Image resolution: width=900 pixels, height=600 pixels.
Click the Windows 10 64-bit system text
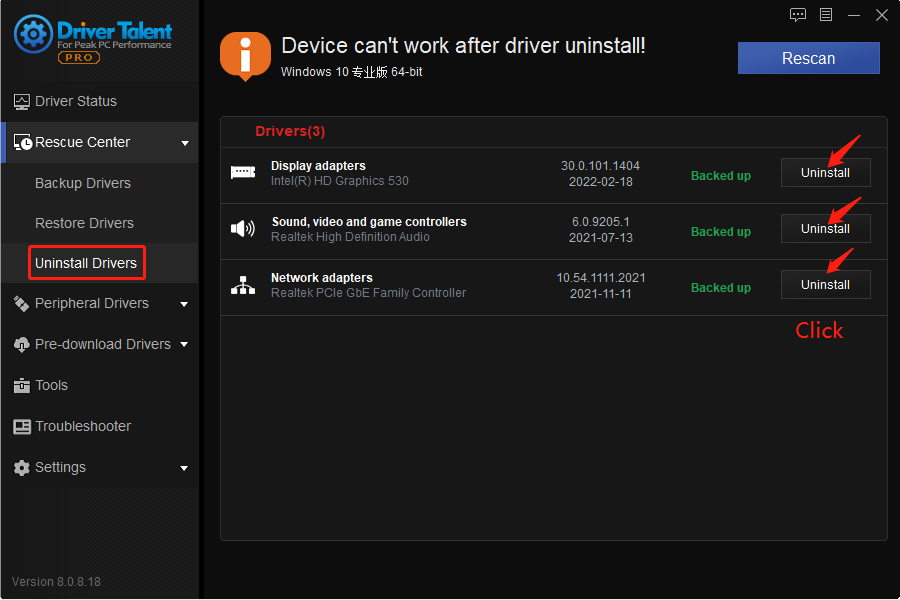pos(351,72)
